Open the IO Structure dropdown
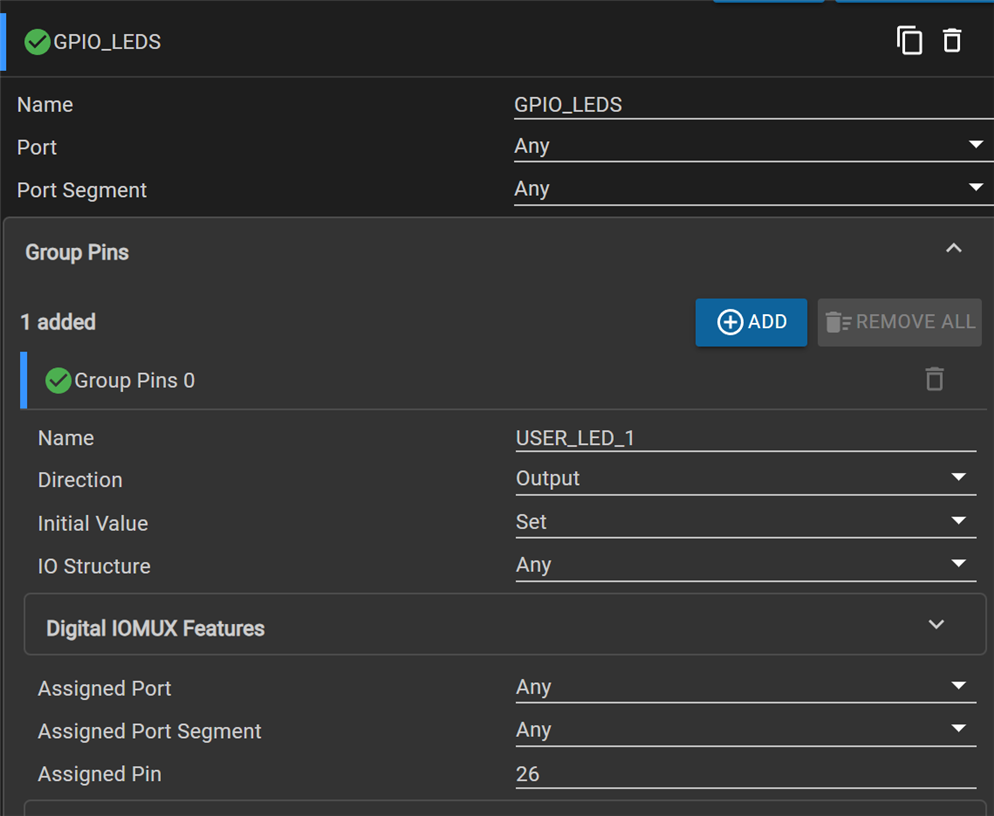994x816 pixels. [745, 565]
